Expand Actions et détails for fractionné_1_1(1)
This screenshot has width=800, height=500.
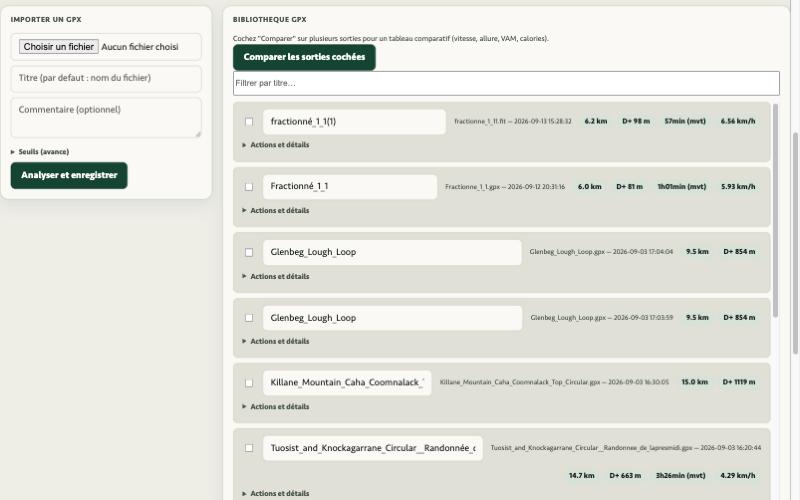(x=276, y=145)
